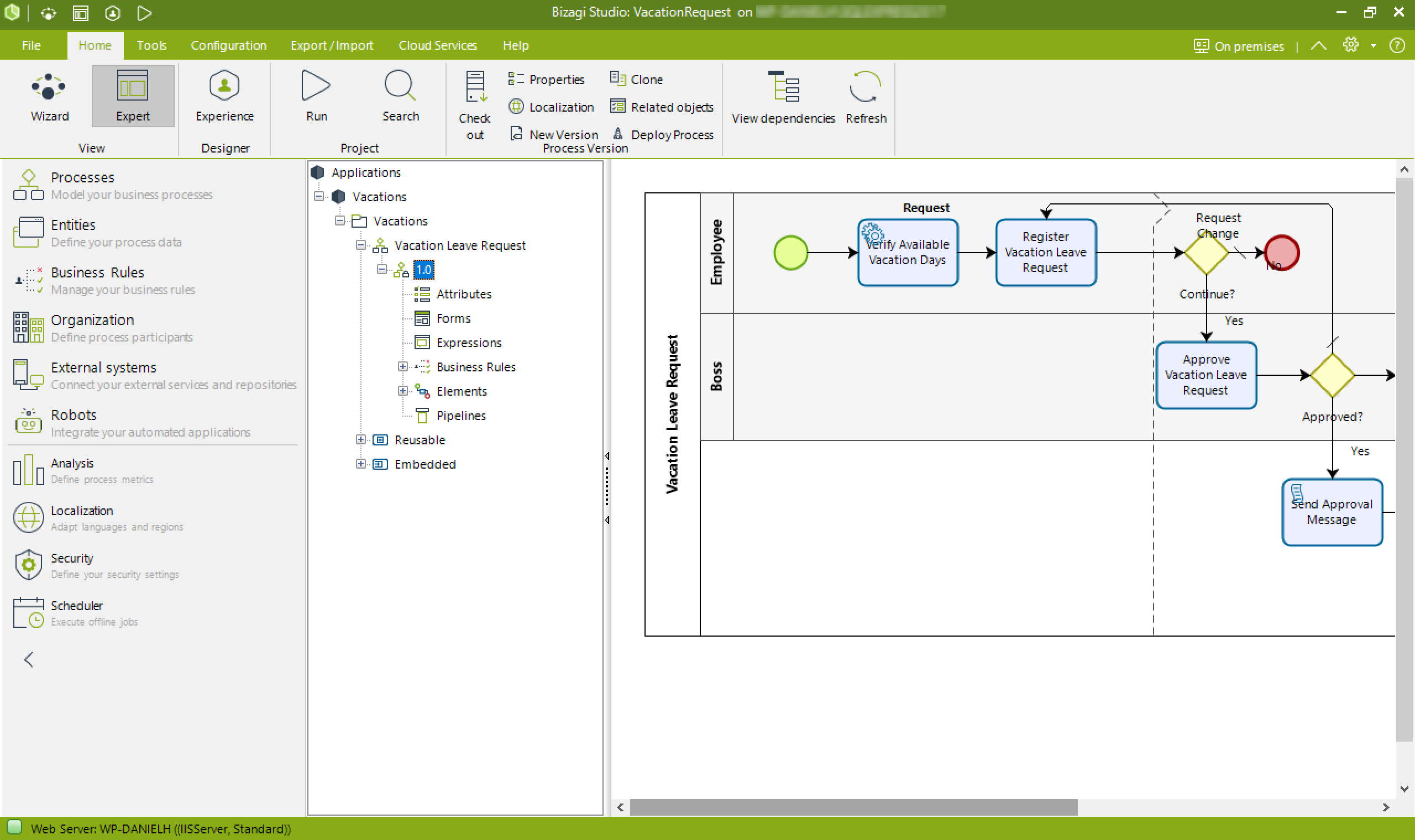This screenshot has height=840, width=1415.
Task: Click the green start event circle
Action: tap(791, 253)
